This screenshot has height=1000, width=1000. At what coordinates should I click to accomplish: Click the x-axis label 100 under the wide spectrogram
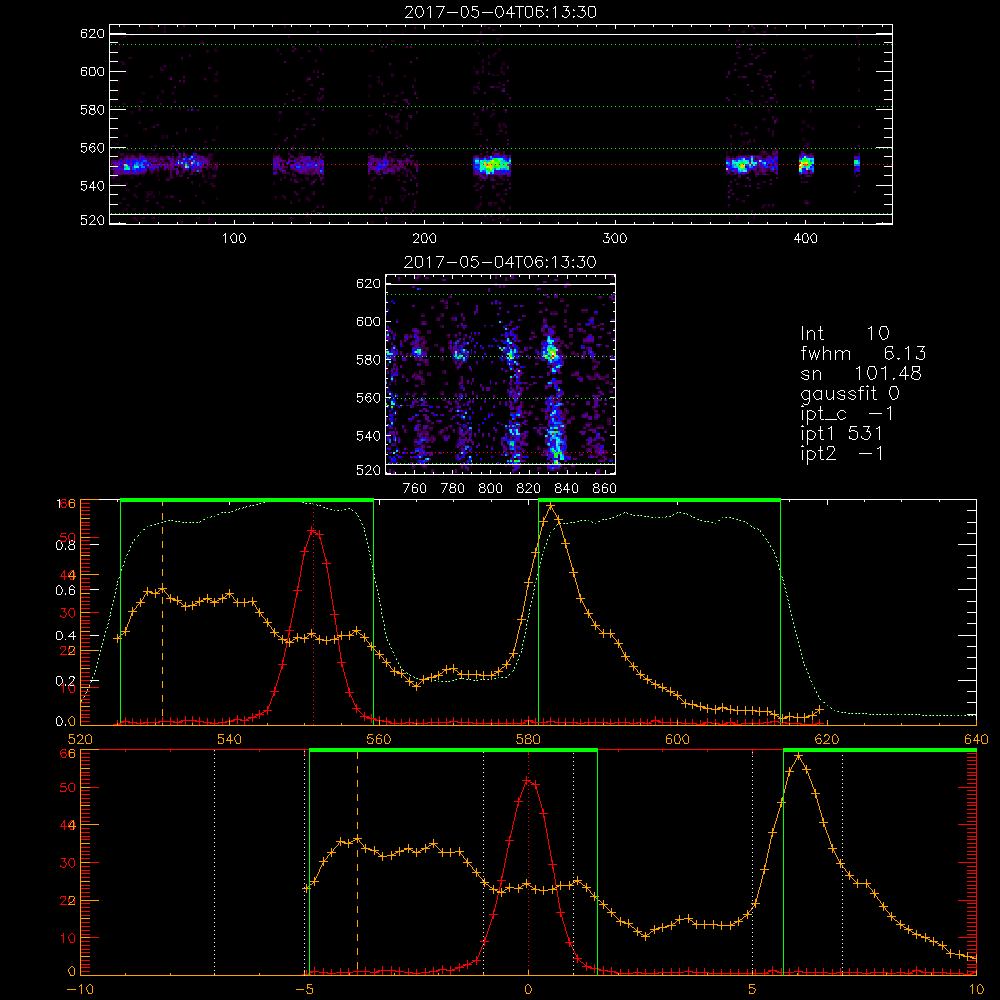pyautogui.click(x=234, y=239)
